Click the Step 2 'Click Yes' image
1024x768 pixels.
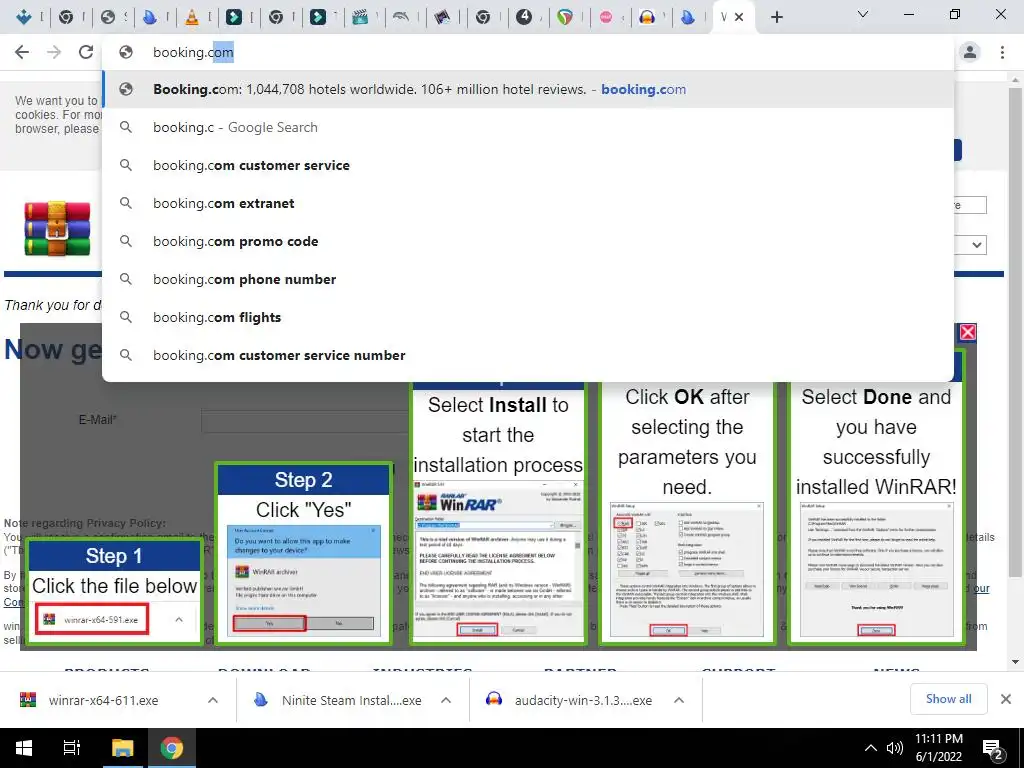point(304,553)
